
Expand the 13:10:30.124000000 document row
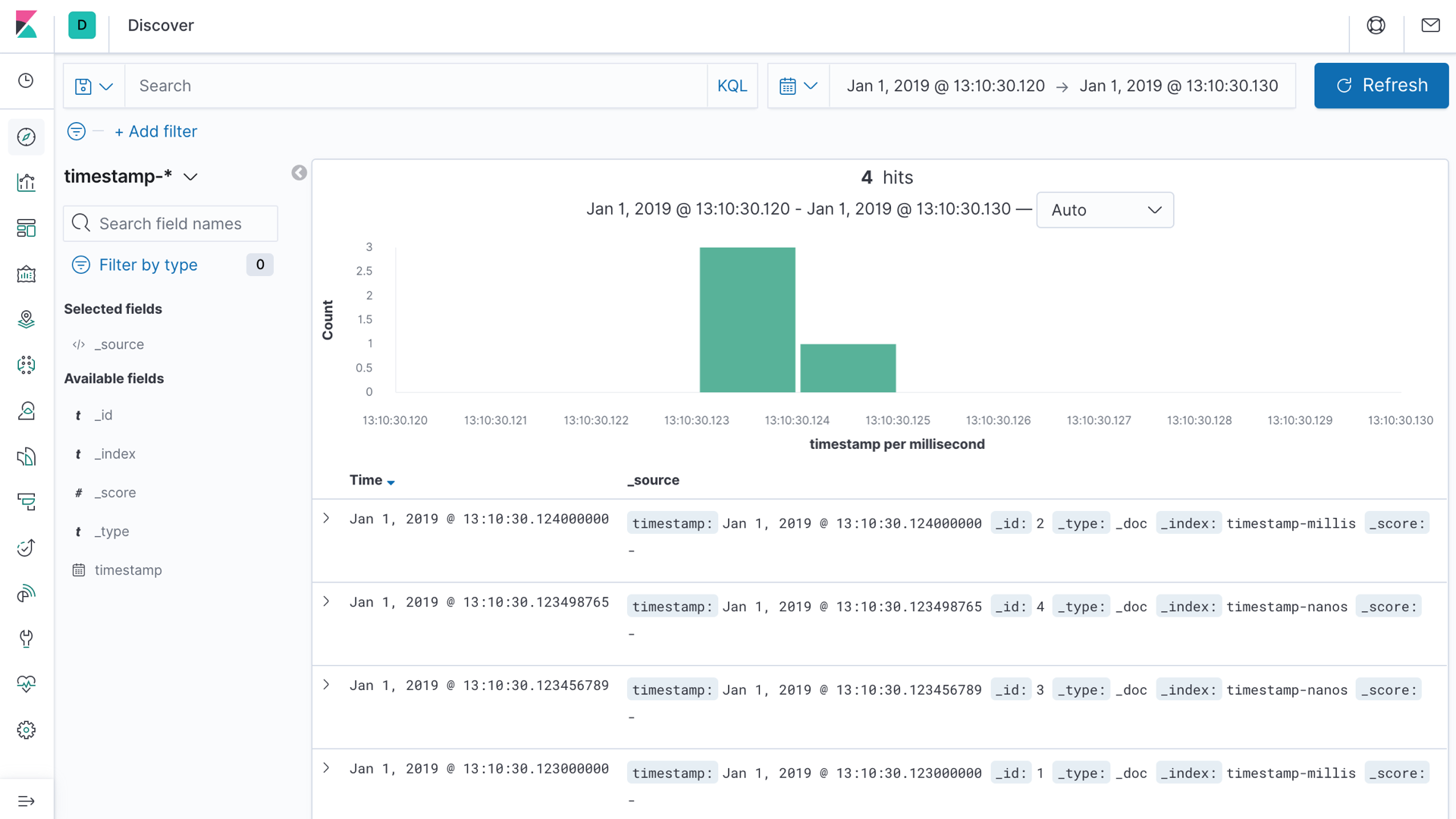[x=327, y=518]
